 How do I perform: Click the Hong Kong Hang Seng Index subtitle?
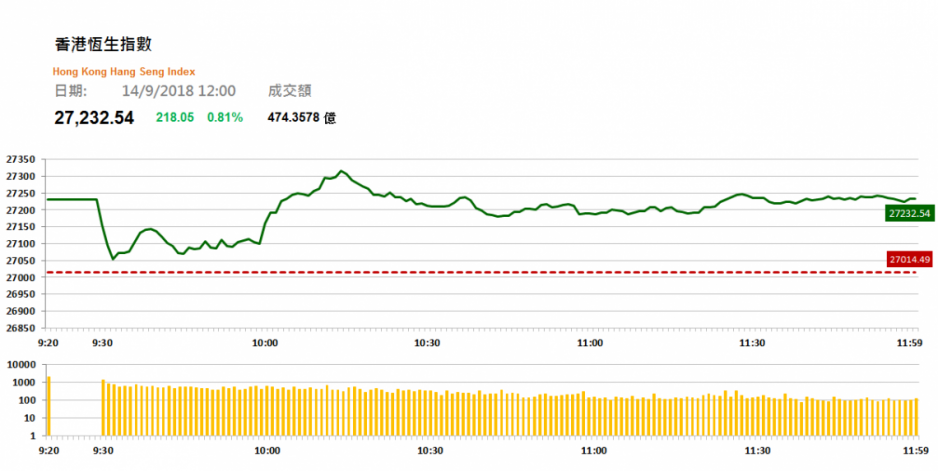pos(124,72)
